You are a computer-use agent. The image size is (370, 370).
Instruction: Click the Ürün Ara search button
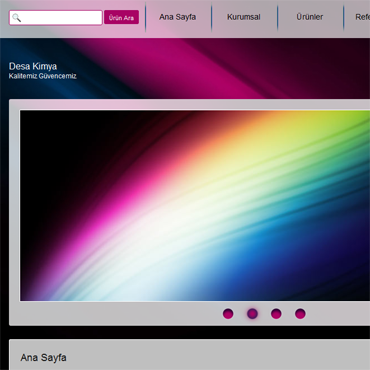click(x=121, y=17)
